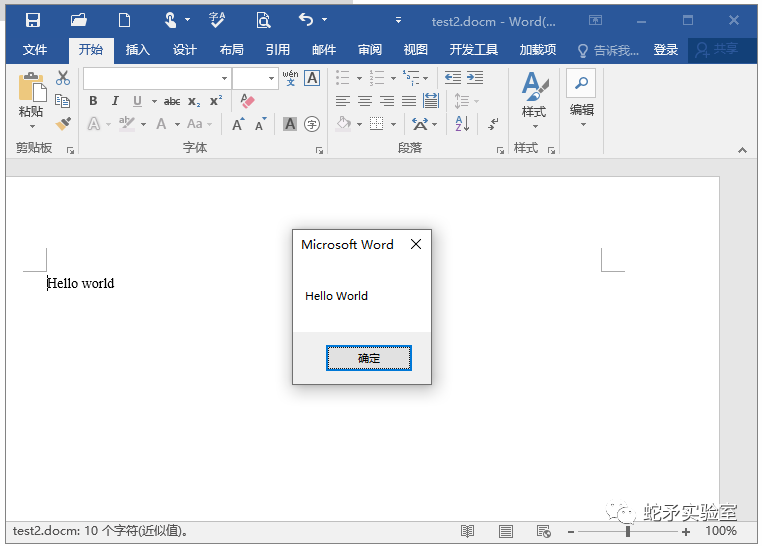The width and height of the screenshot is (762, 546).
Task: Click the 确定 button in the dialog
Action: 368,358
